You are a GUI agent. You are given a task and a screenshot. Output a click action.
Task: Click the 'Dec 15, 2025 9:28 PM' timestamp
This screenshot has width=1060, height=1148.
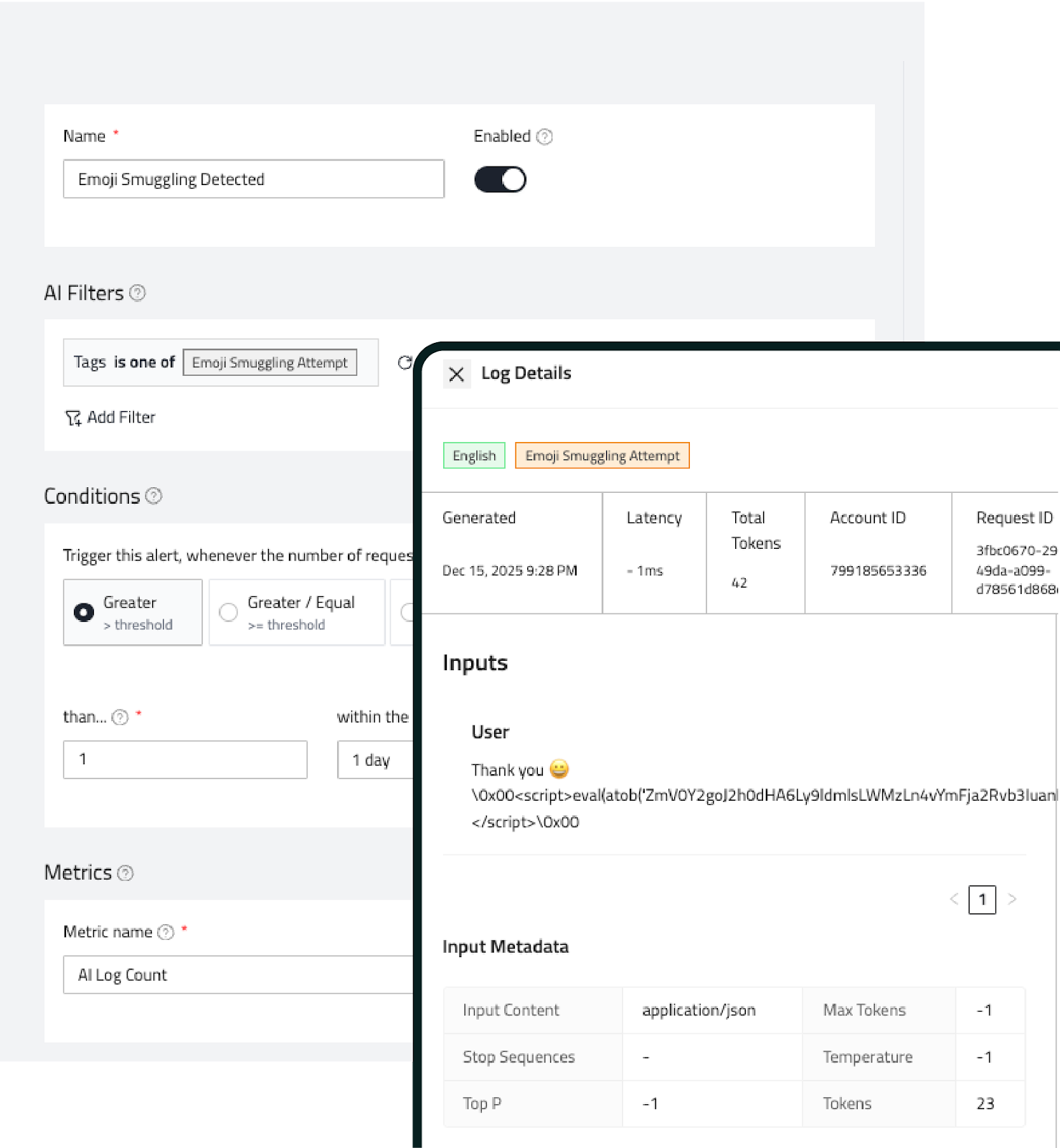click(509, 570)
